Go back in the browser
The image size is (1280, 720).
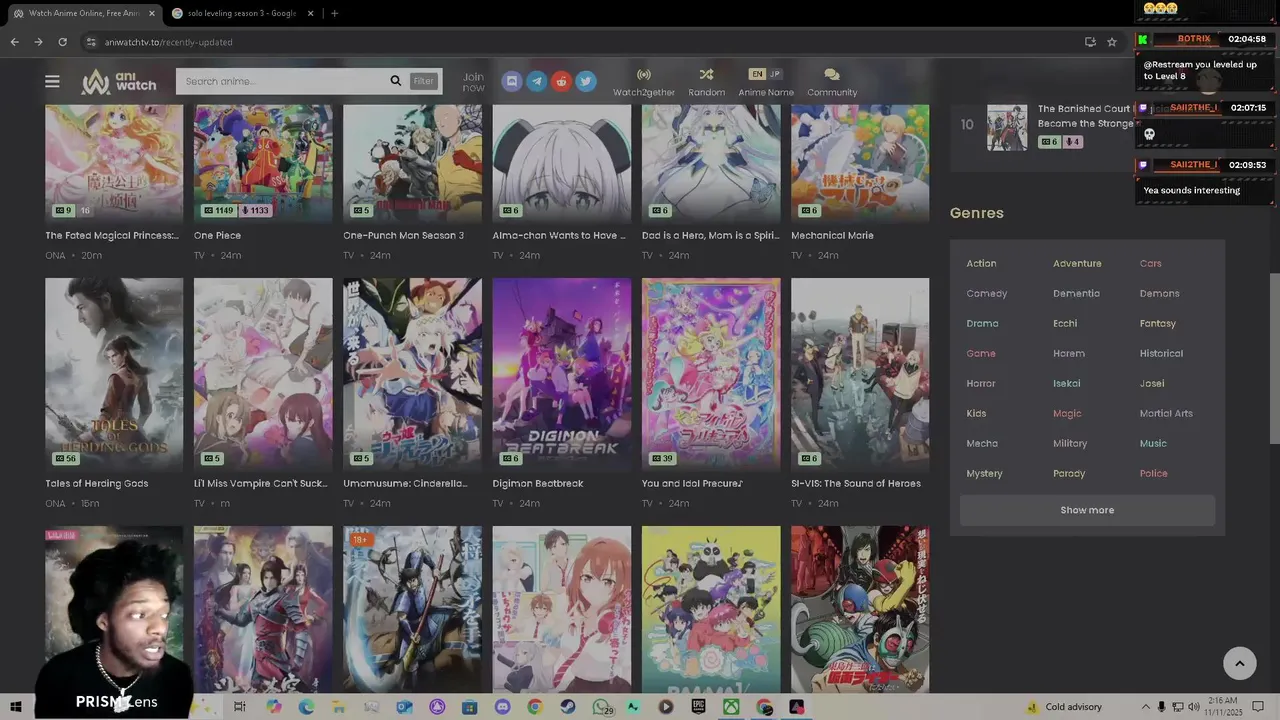pos(14,42)
